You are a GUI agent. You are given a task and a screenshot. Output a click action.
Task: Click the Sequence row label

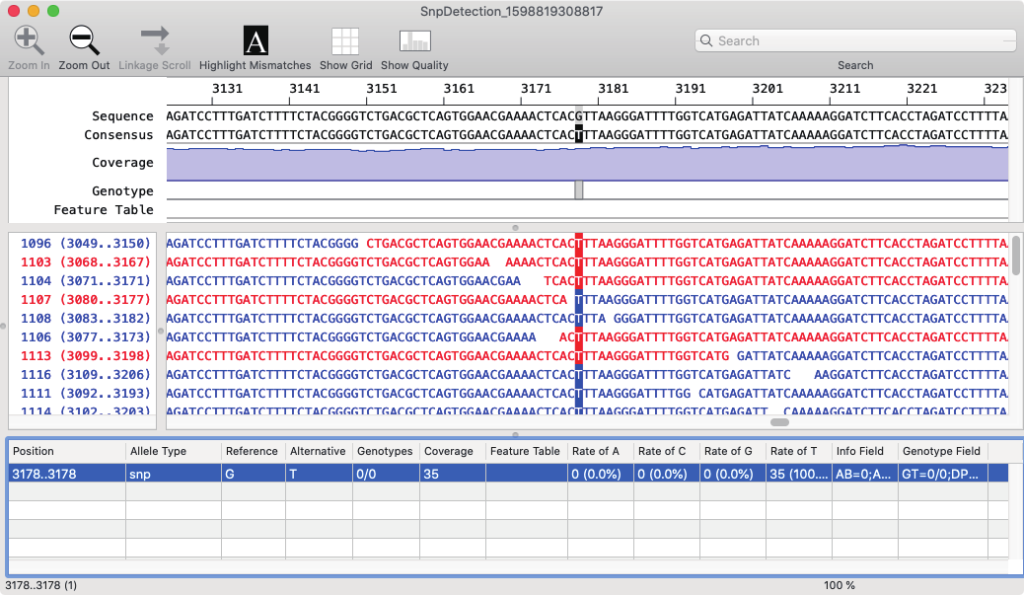click(x=123, y=116)
